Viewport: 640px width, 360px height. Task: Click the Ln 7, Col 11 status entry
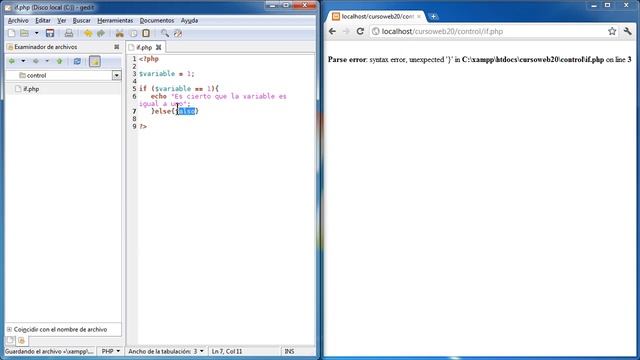pos(227,351)
